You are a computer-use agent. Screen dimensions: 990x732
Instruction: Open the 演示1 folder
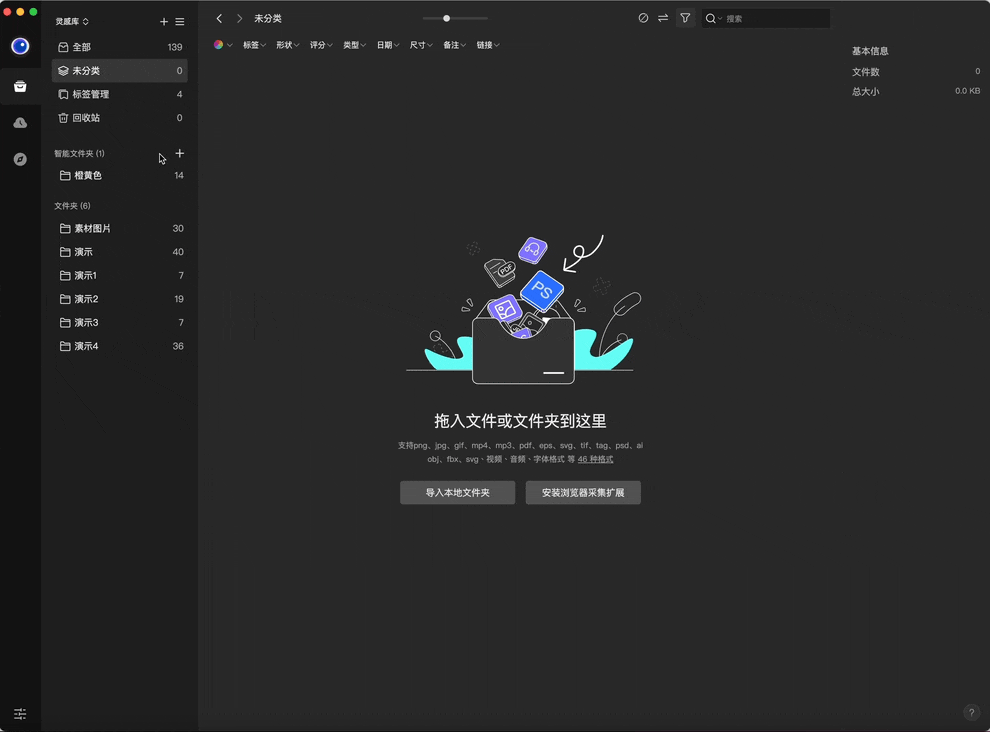tap(119, 275)
